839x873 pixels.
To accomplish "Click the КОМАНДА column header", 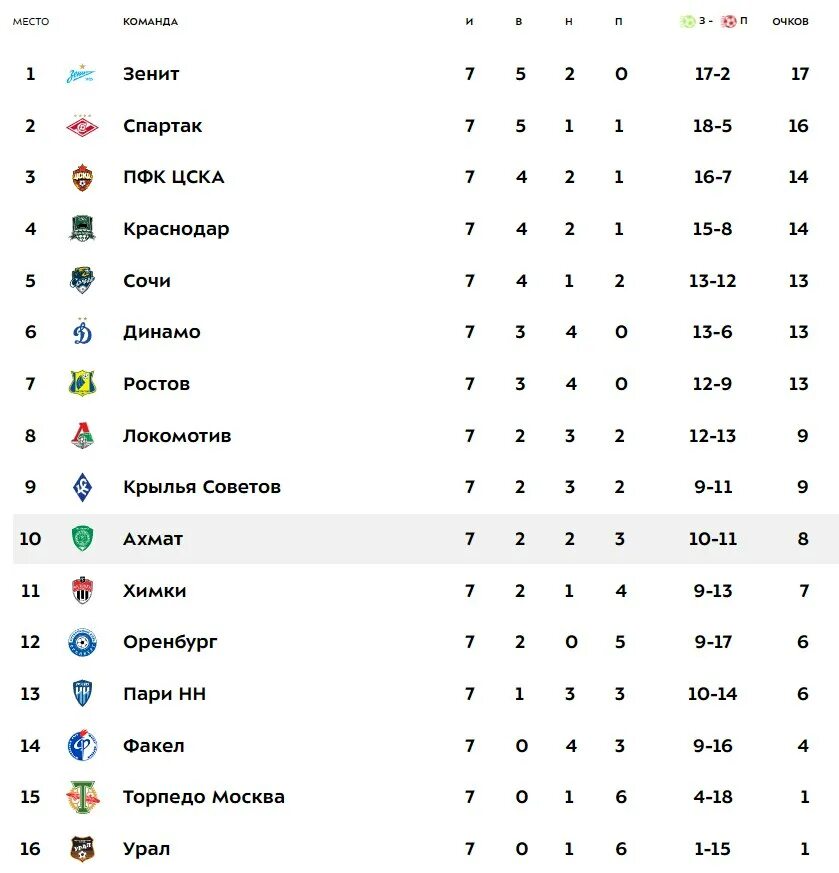I will [x=150, y=22].
